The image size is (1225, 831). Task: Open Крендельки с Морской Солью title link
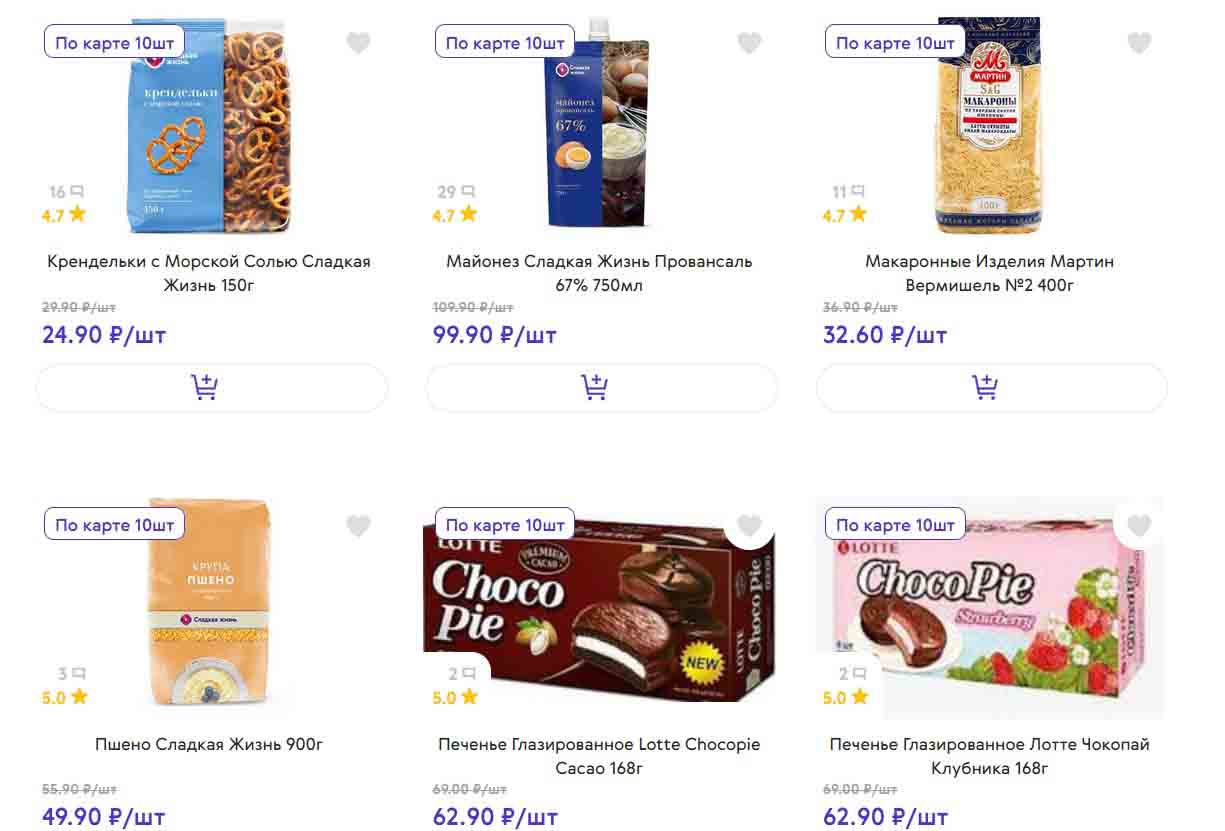209,273
